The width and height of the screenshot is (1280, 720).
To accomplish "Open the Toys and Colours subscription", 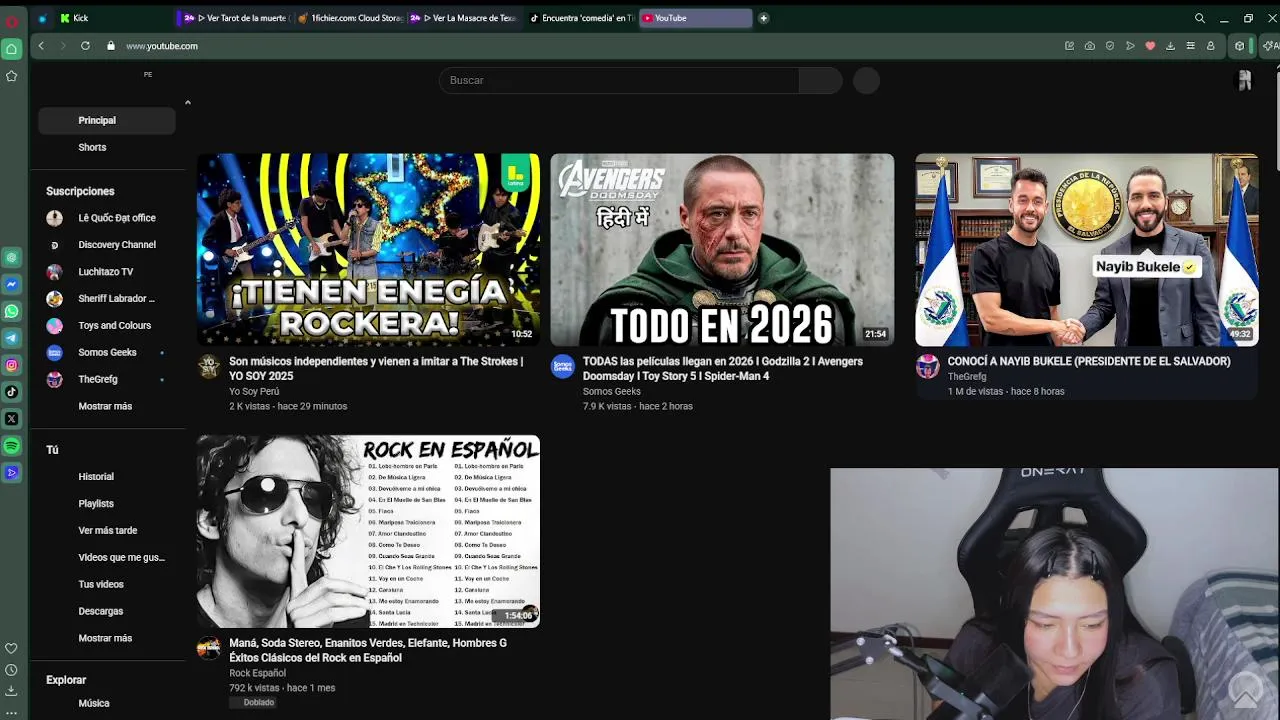I will [107, 326].
